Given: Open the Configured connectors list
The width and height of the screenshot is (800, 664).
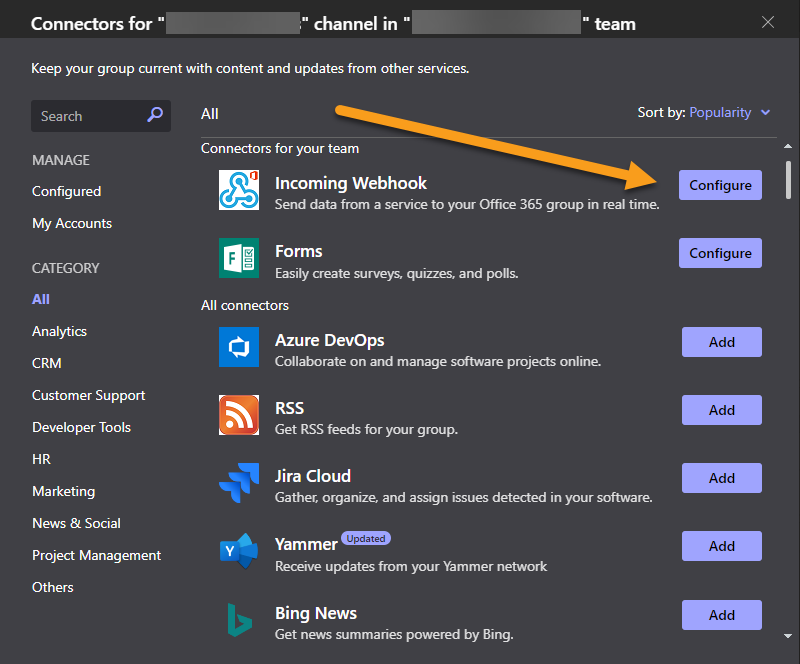Looking at the screenshot, I should [66, 191].
